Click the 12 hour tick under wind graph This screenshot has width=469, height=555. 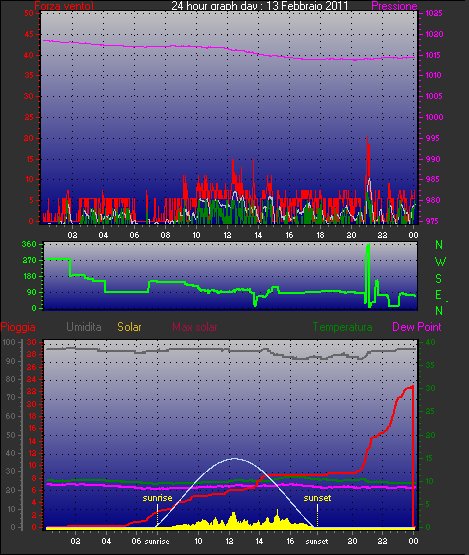tap(227, 235)
